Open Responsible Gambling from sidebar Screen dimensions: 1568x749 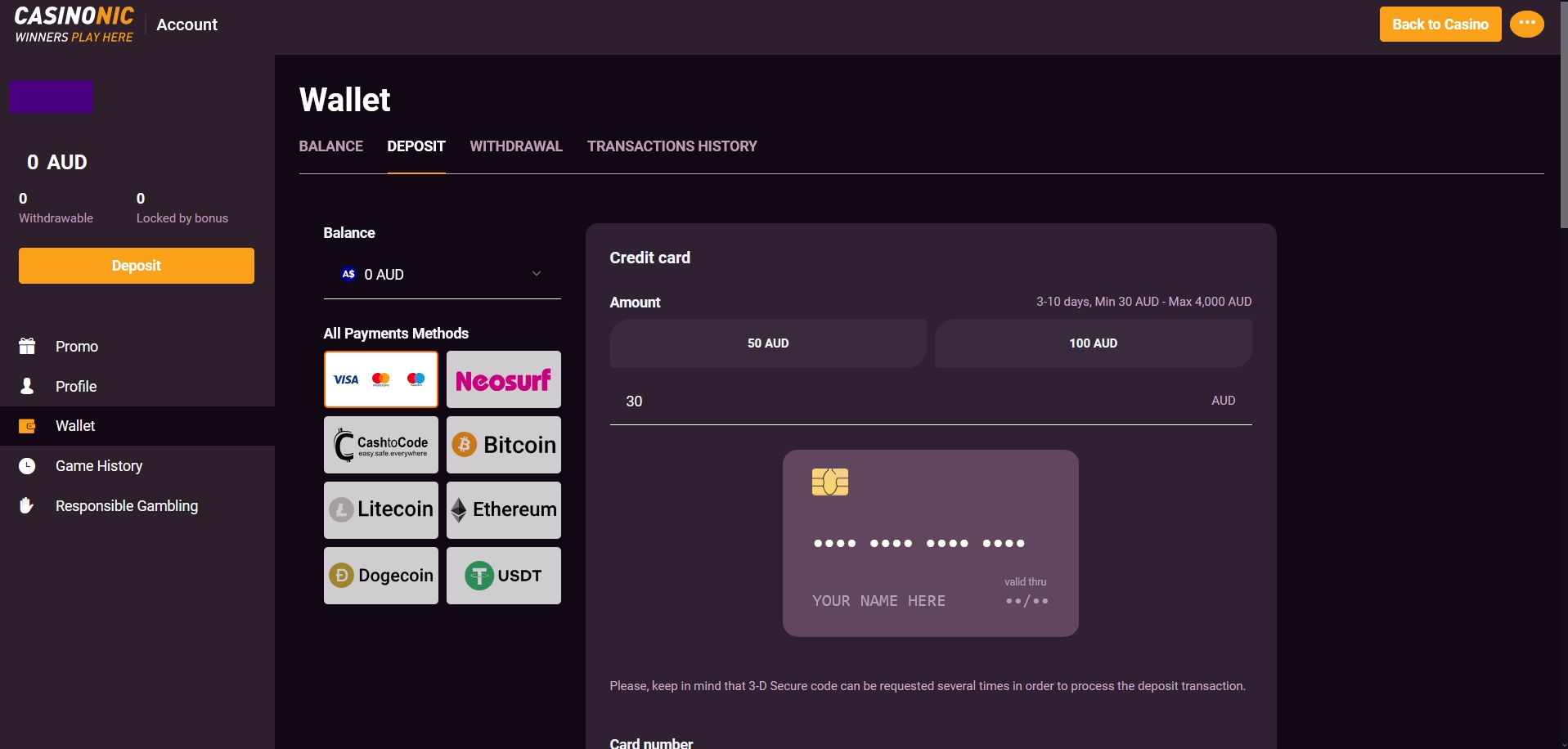click(126, 506)
